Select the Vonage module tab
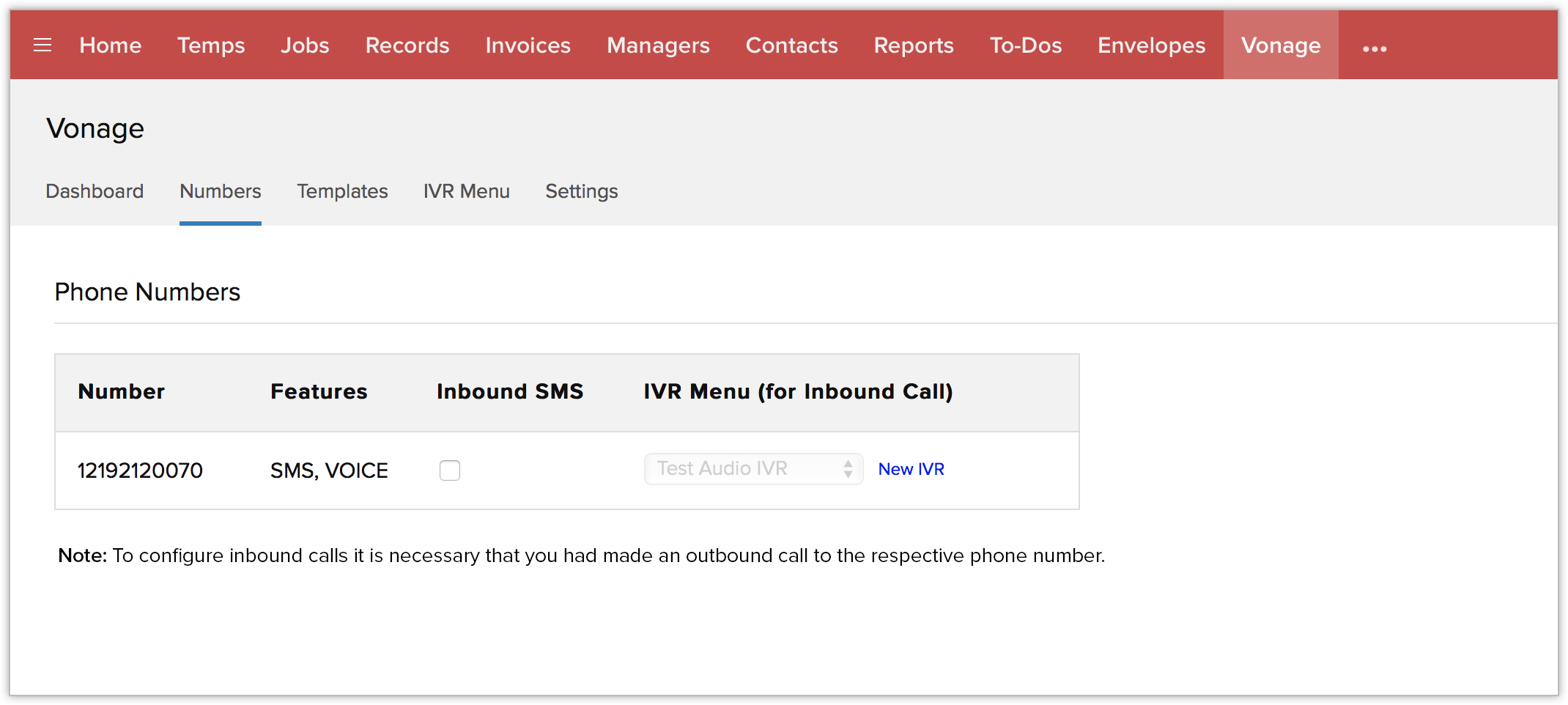Image resolution: width=1568 pixels, height=705 pixels. click(1281, 45)
